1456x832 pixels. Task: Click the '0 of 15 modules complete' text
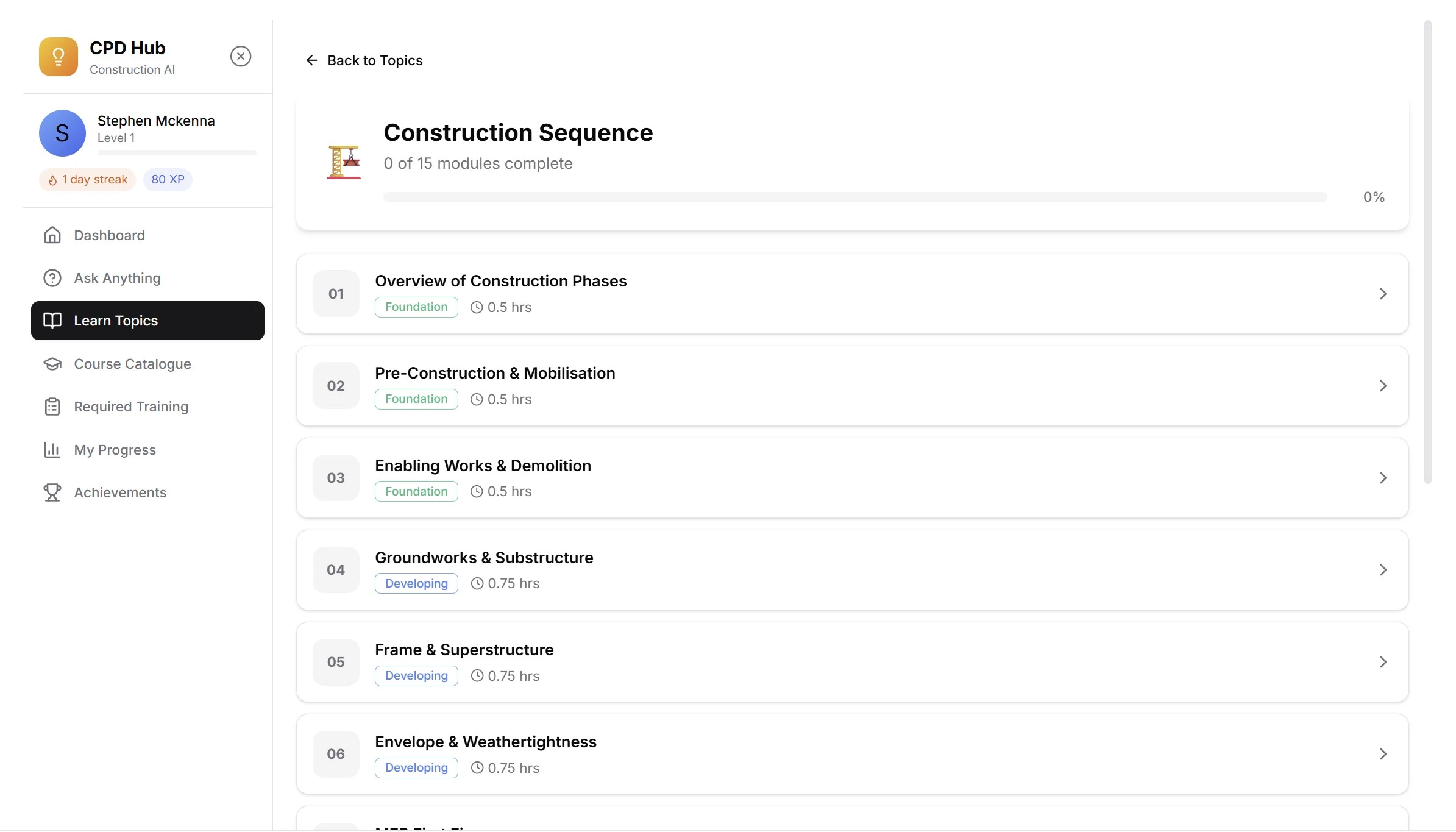pyautogui.click(x=478, y=163)
